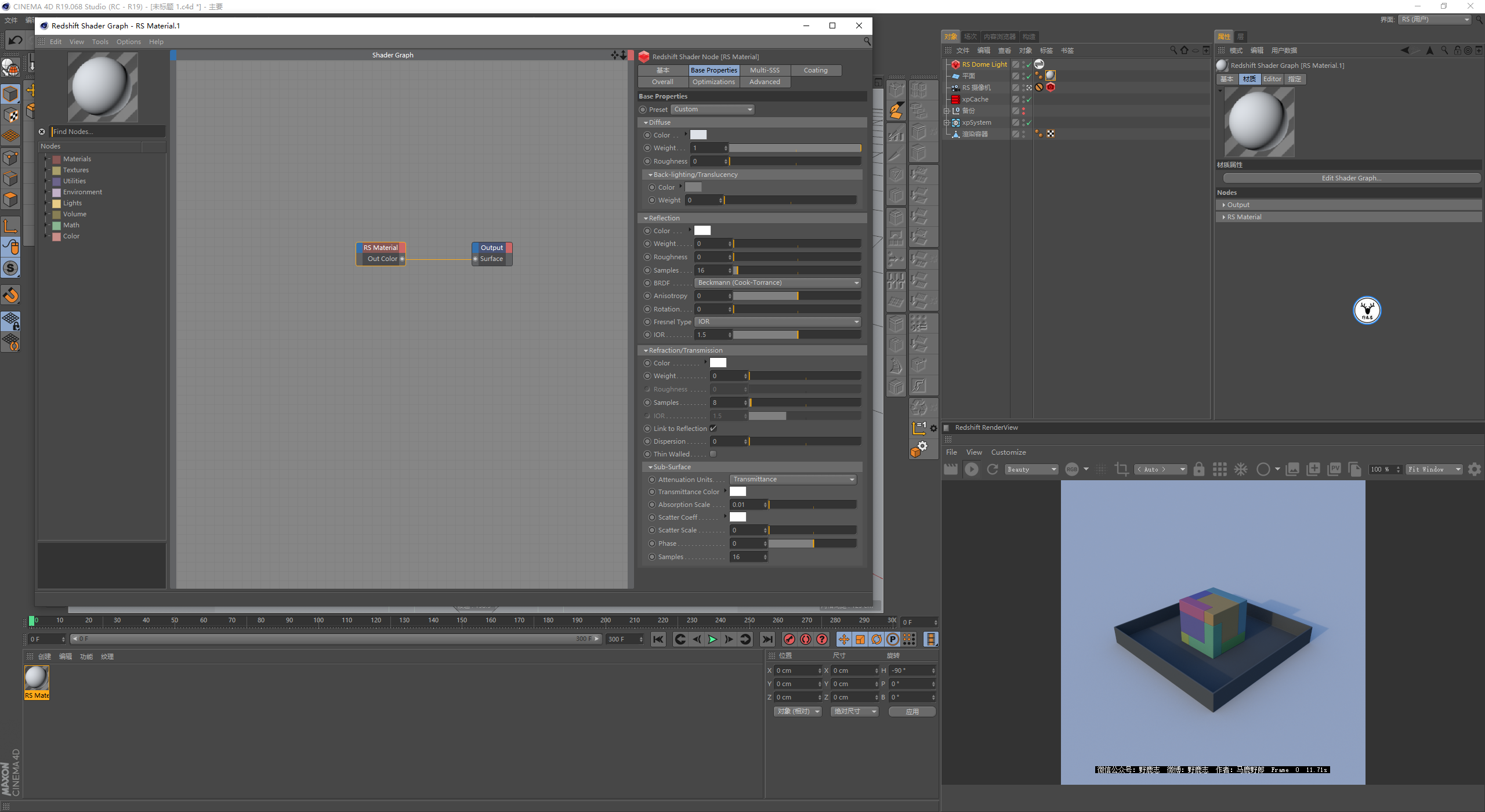Screen dimensions: 1485x812
Task: Enable the crop region tool in RenderView
Action: pyautogui.click(x=1121, y=469)
